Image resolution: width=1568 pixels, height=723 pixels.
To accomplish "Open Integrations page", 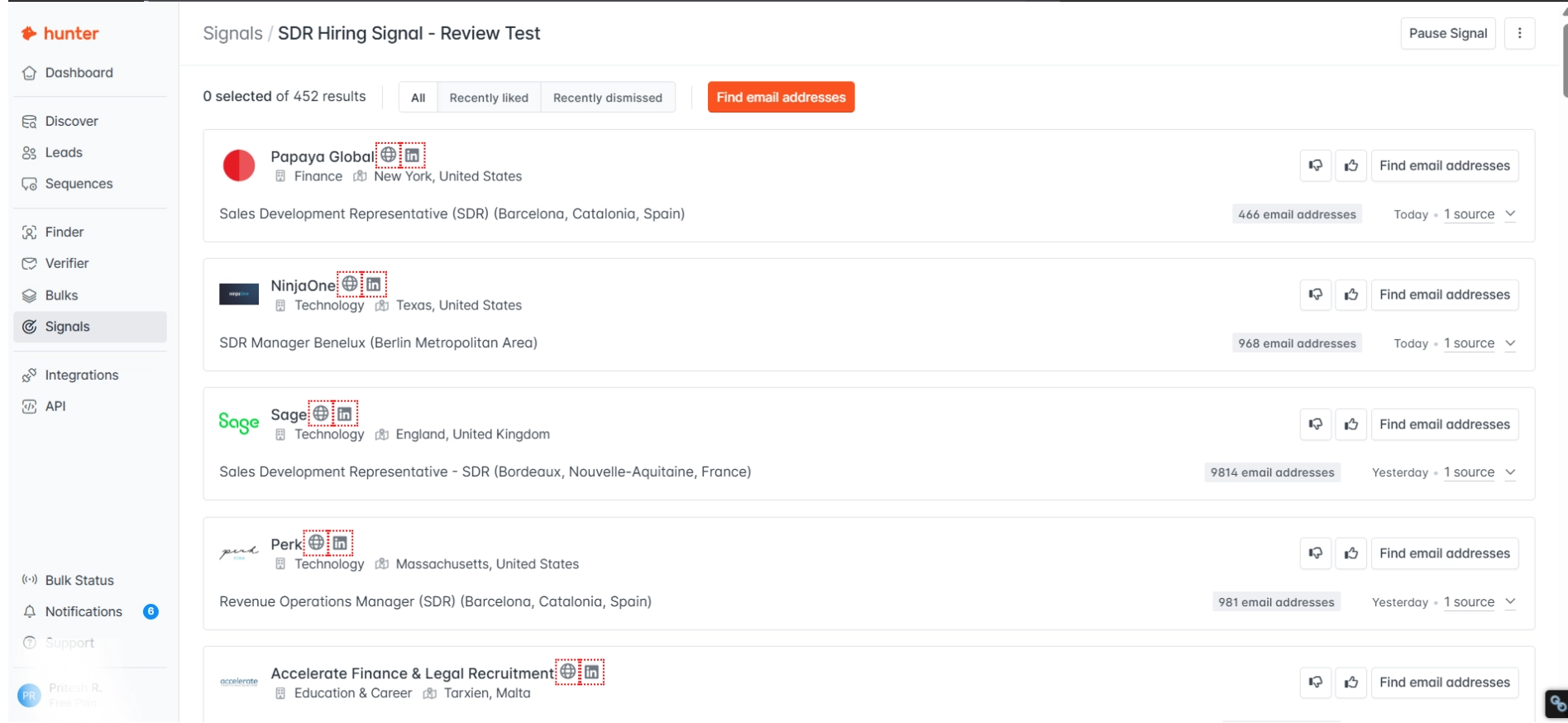I will pyautogui.click(x=90, y=375).
